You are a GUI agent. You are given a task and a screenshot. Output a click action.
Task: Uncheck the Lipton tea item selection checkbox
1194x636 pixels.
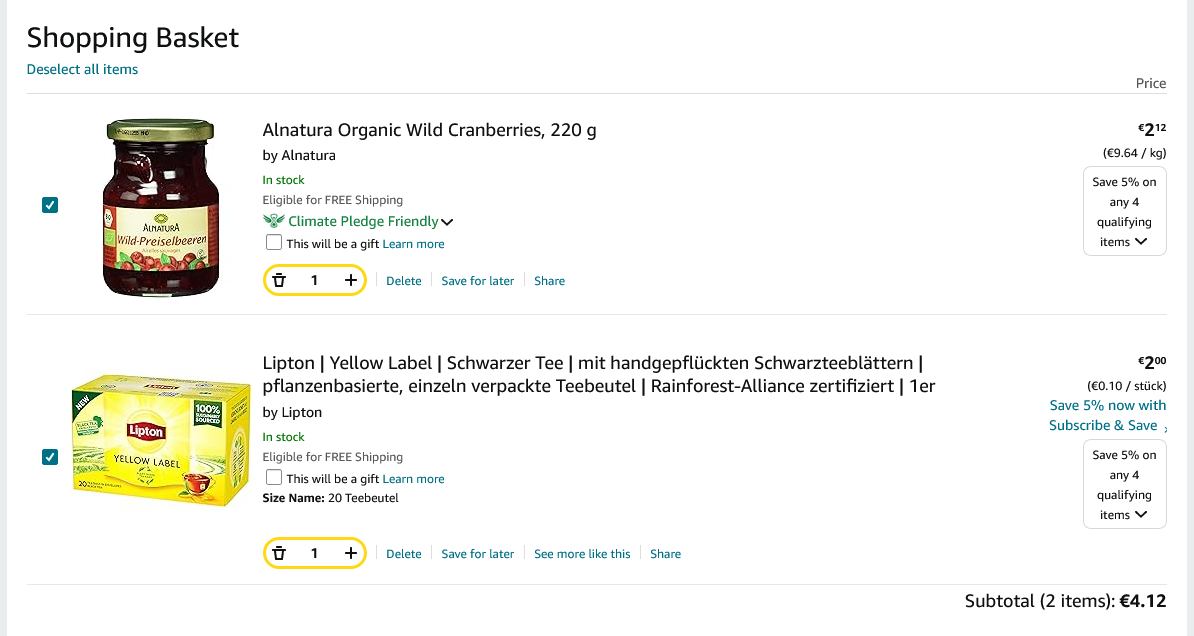50,457
